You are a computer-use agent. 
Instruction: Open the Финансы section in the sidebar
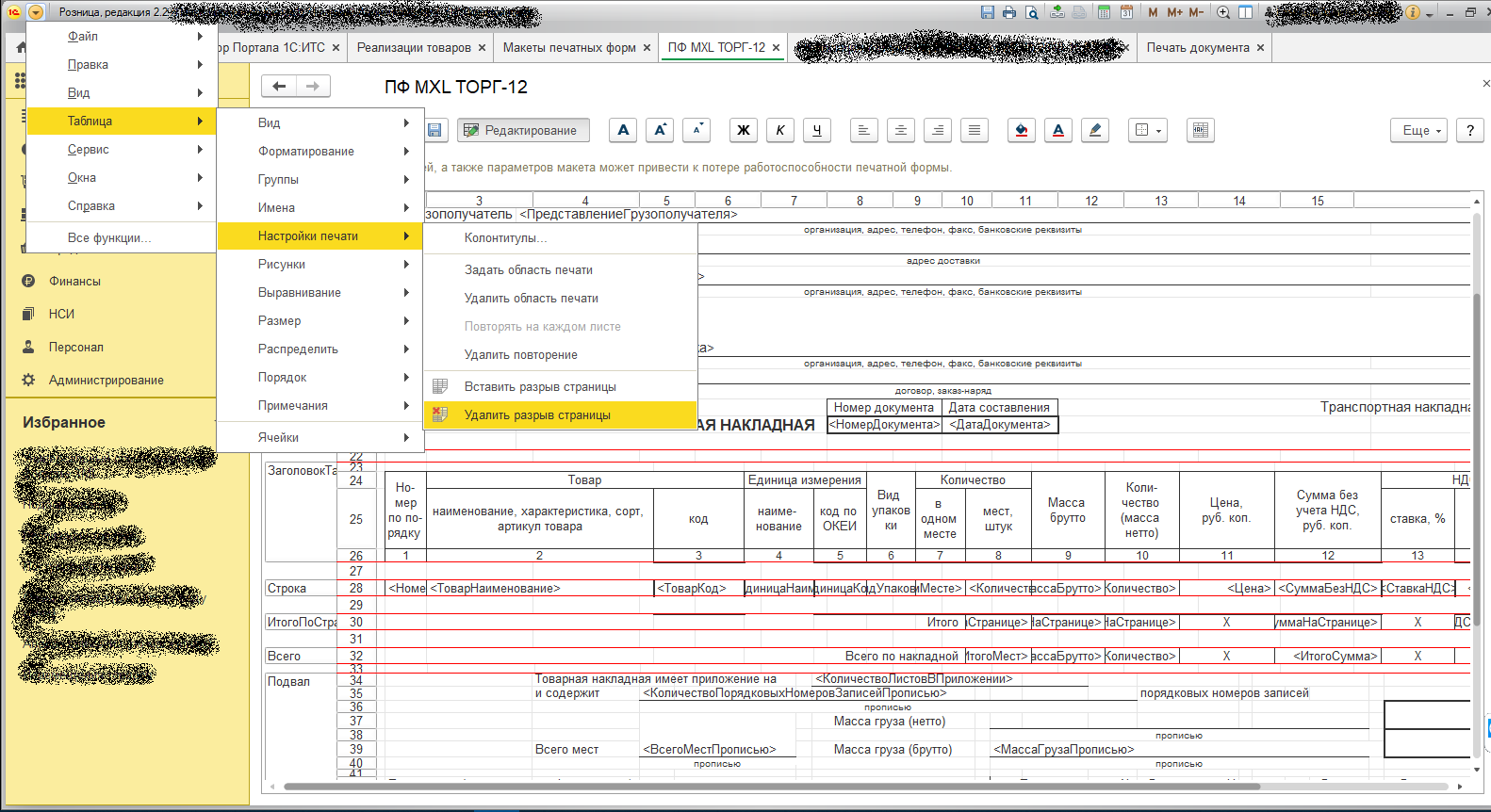[74, 281]
